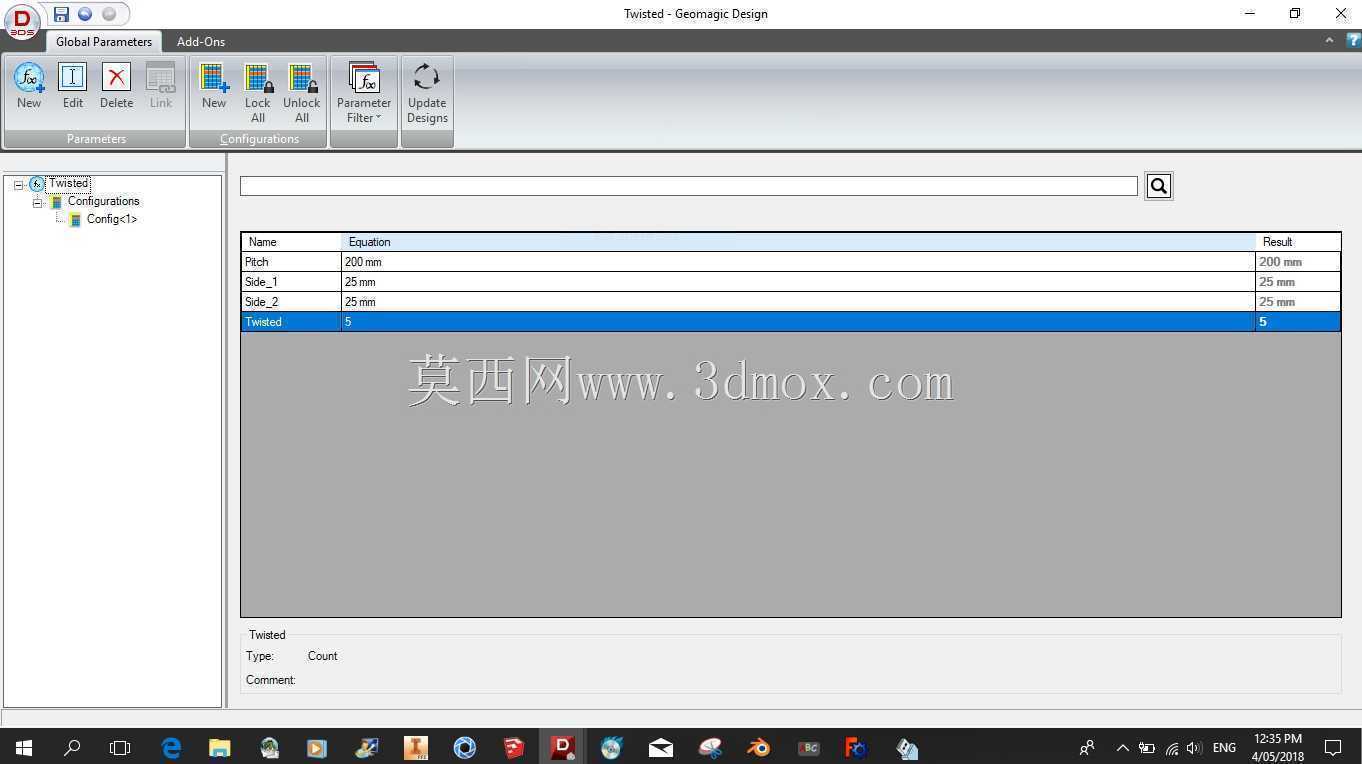Click into the parameter search field

689,186
